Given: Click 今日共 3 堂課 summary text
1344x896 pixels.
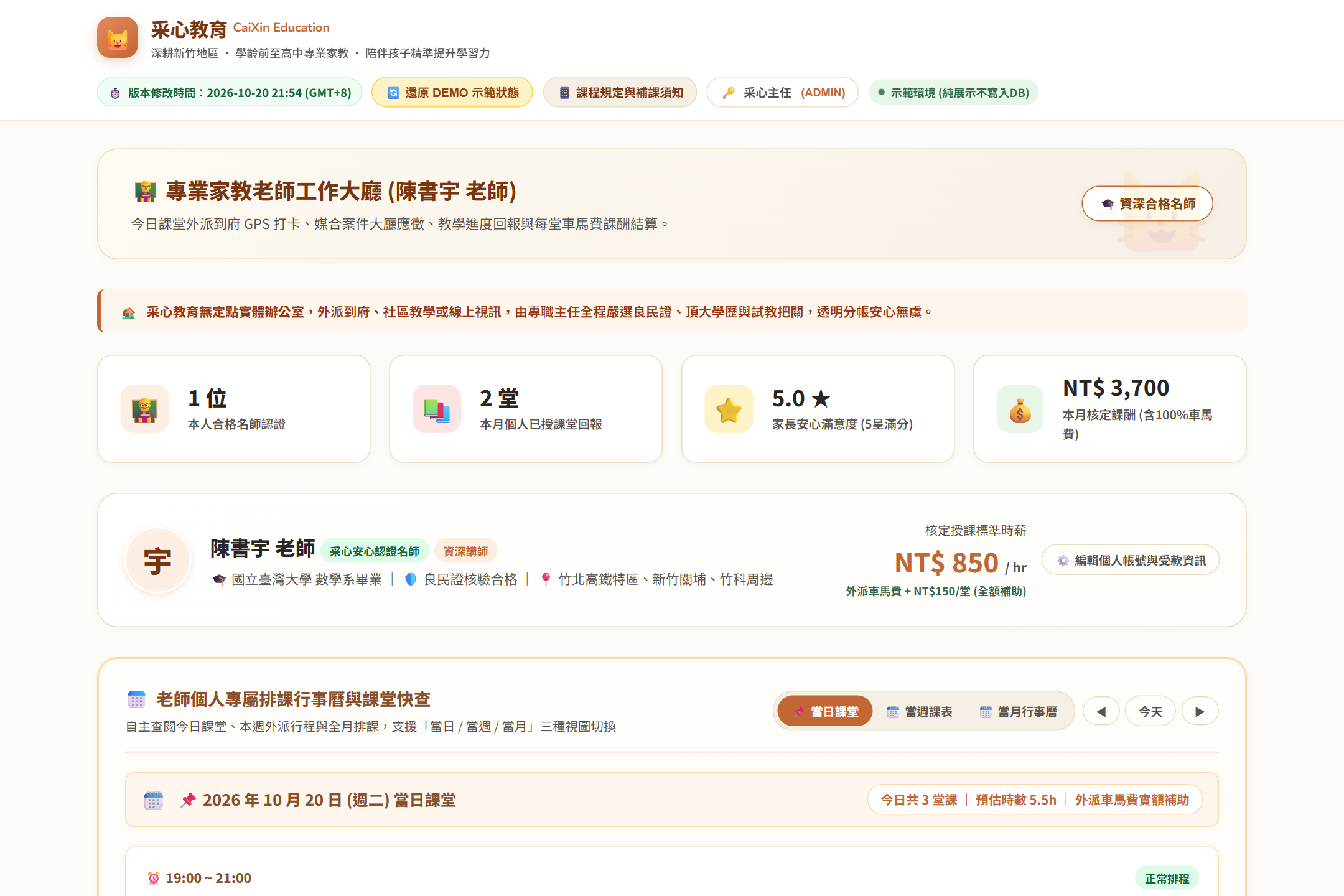Looking at the screenshot, I should pos(919,800).
